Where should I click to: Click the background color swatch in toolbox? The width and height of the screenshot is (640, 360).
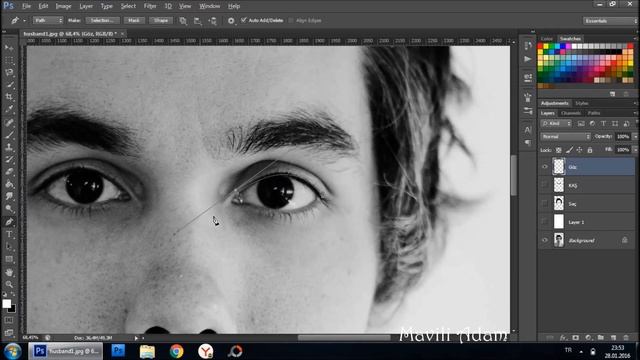point(13,310)
